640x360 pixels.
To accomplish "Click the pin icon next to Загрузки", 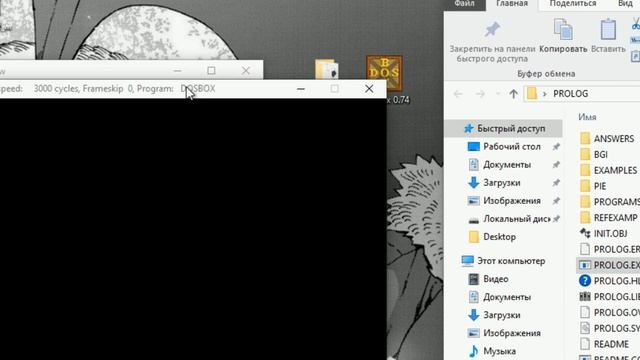I will pos(556,182).
